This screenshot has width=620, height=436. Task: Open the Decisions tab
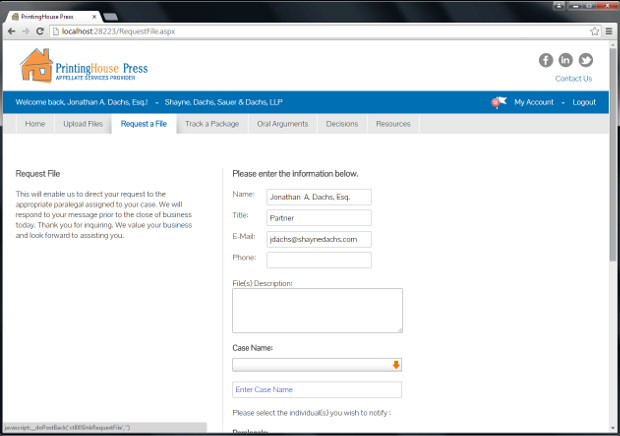[342, 124]
